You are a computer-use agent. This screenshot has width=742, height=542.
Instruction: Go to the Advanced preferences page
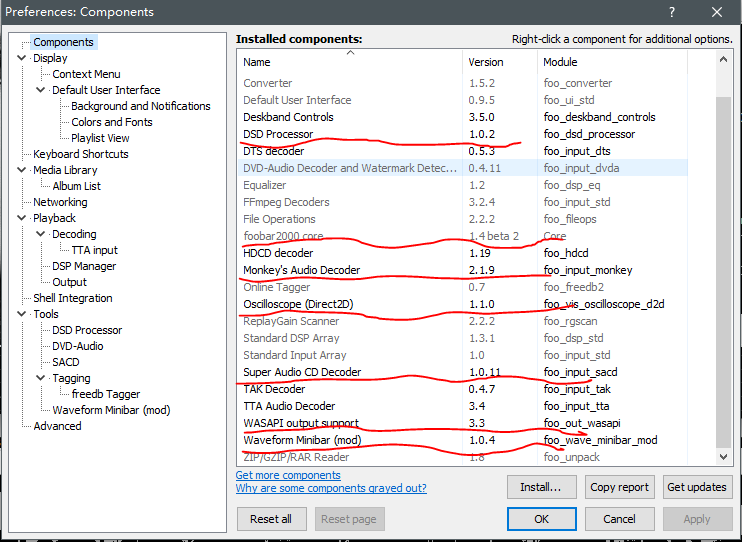pyautogui.click(x=57, y=426)
